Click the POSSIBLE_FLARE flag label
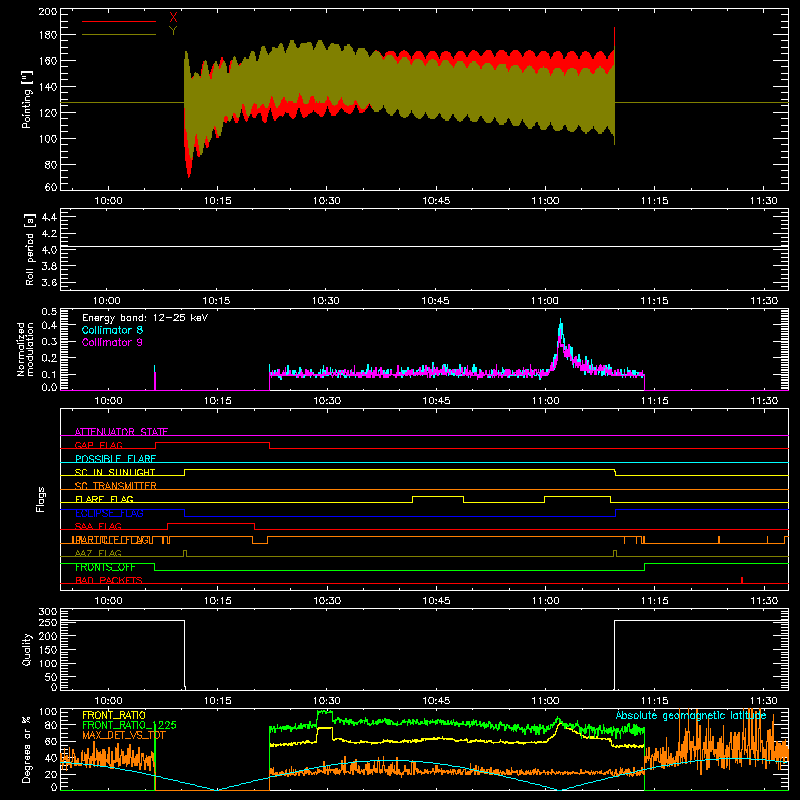The image size is (800, 800). 115,459
